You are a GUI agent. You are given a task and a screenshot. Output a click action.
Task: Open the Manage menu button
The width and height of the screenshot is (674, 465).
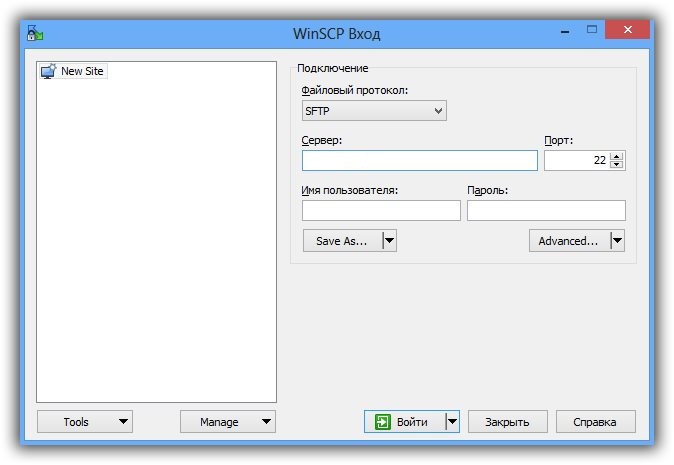(228, 422)
